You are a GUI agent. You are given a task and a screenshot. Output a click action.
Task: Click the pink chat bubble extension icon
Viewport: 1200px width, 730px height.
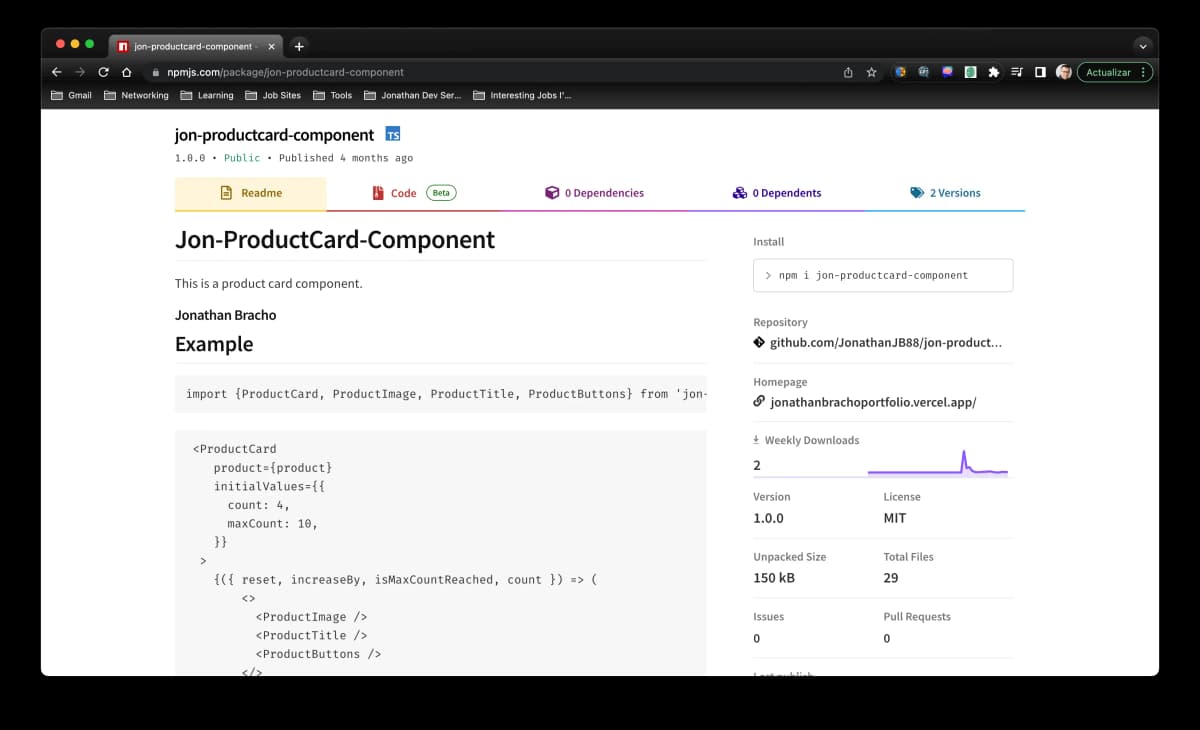click(947, 72)
